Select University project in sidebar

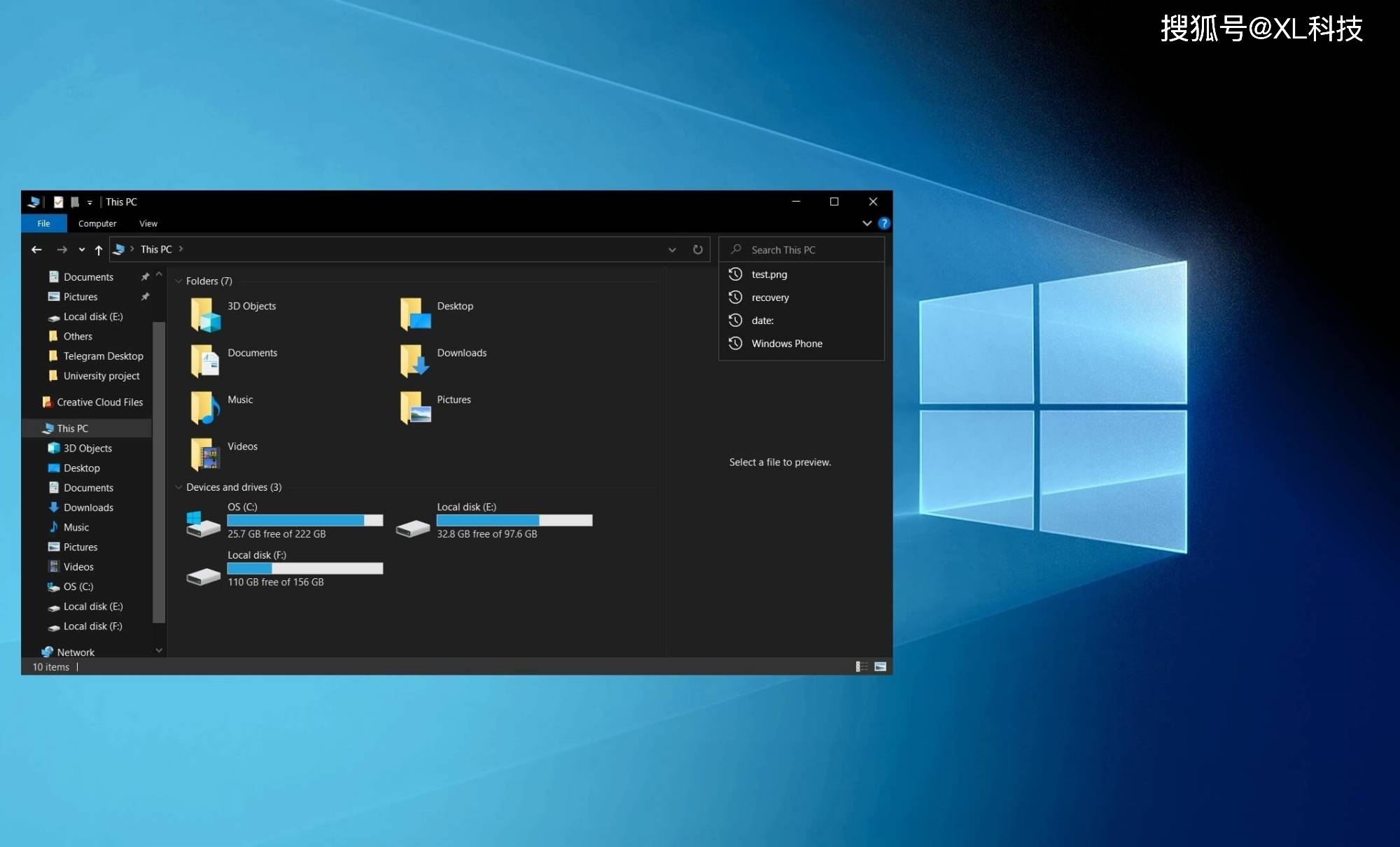[101, 376]
